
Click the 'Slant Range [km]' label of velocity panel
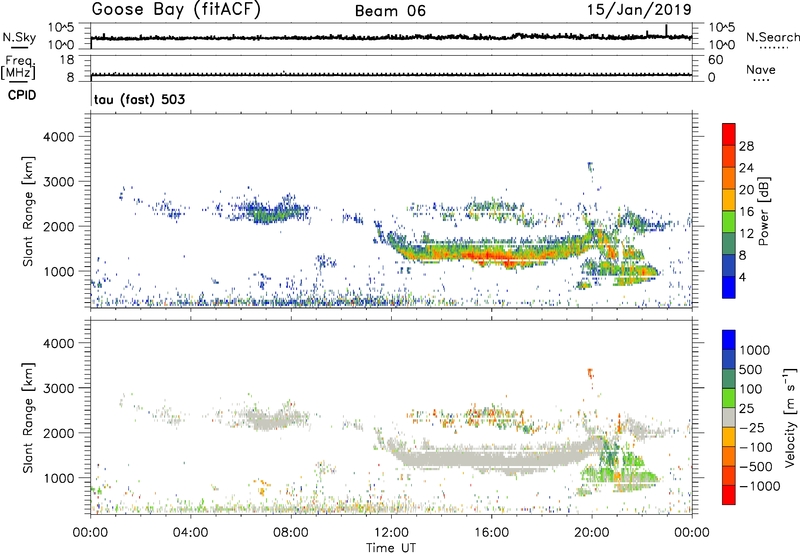coord(28,418)
